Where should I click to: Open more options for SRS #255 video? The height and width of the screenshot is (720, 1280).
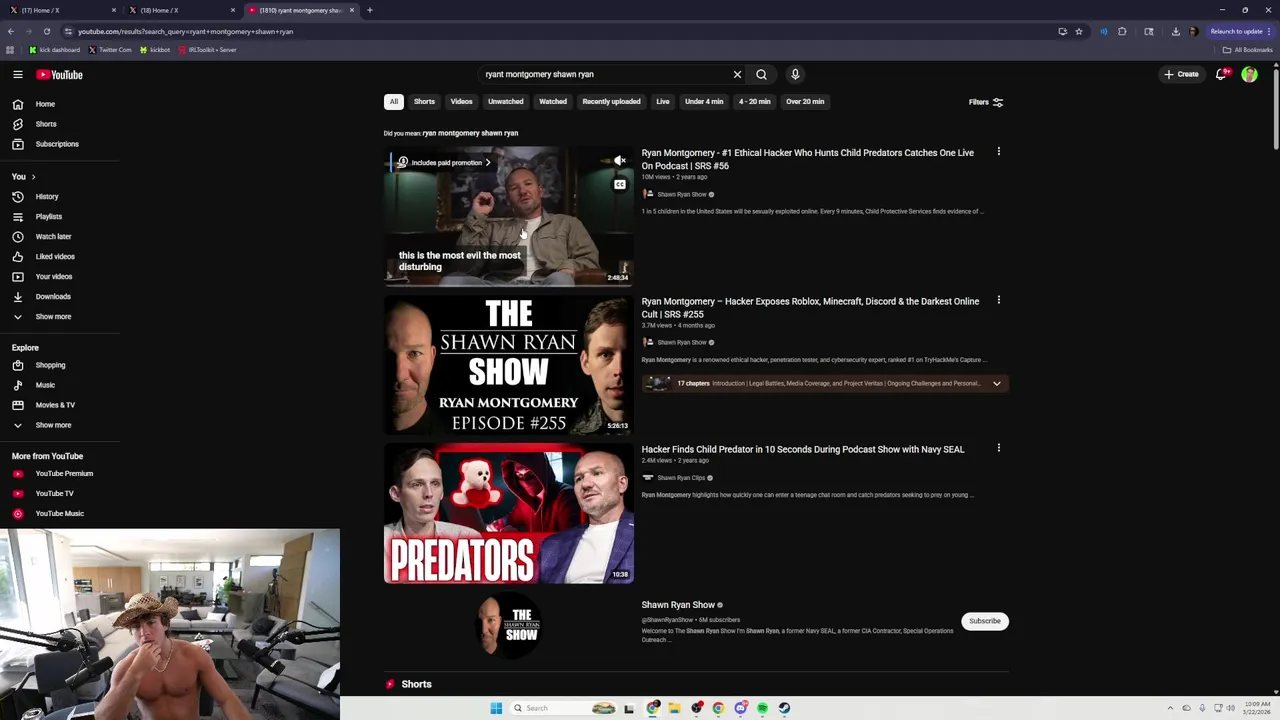pos(998,300)
